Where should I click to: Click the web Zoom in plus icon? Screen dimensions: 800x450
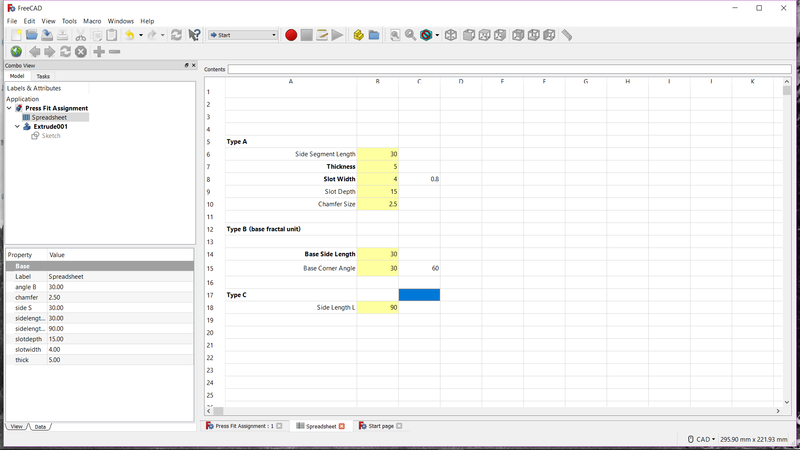[99, 52]
